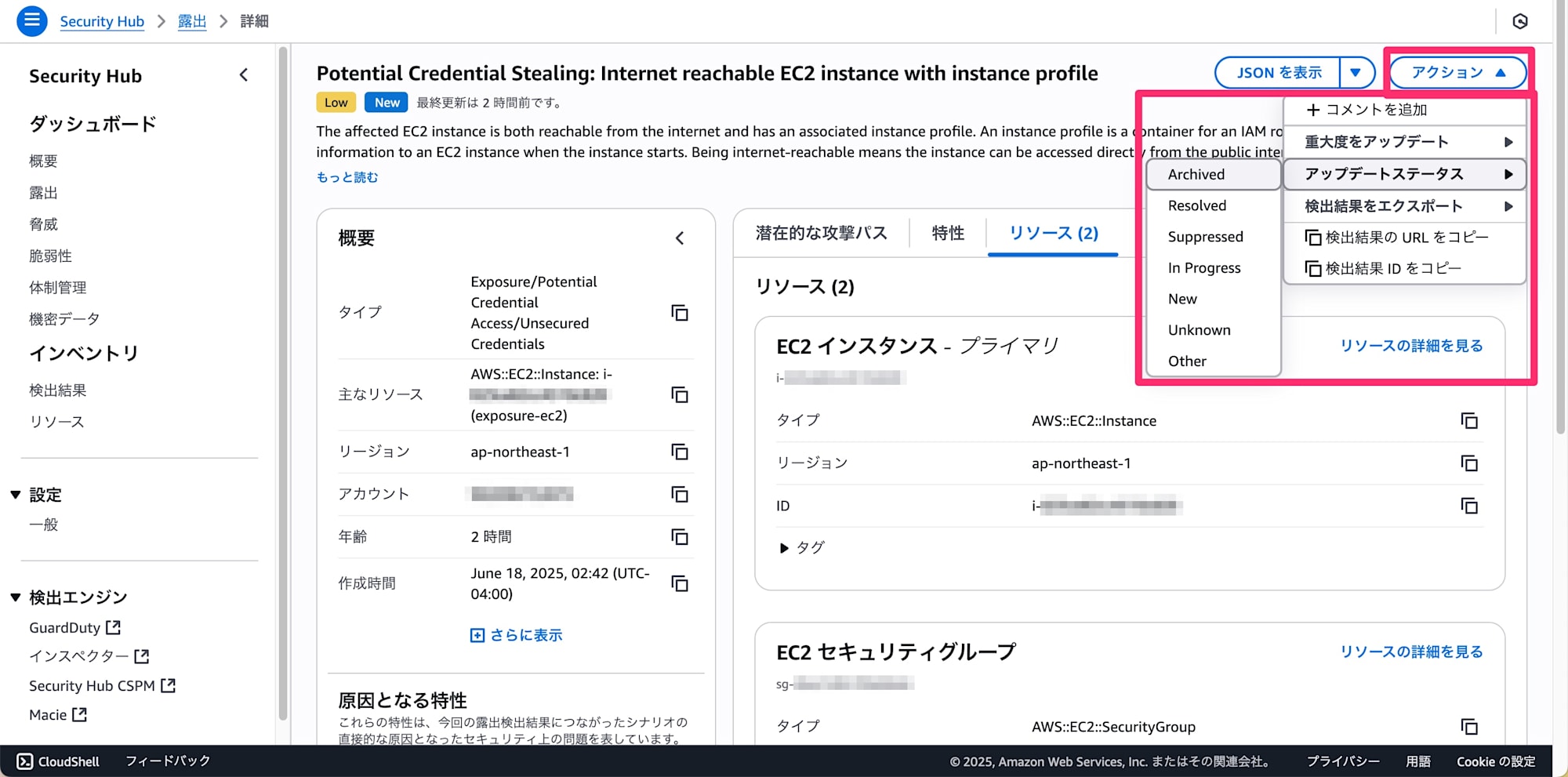Collapse the 設定 sidebar section
Image resolution: width=1568 pixels, height=777 pixels.
pos(16,495)
